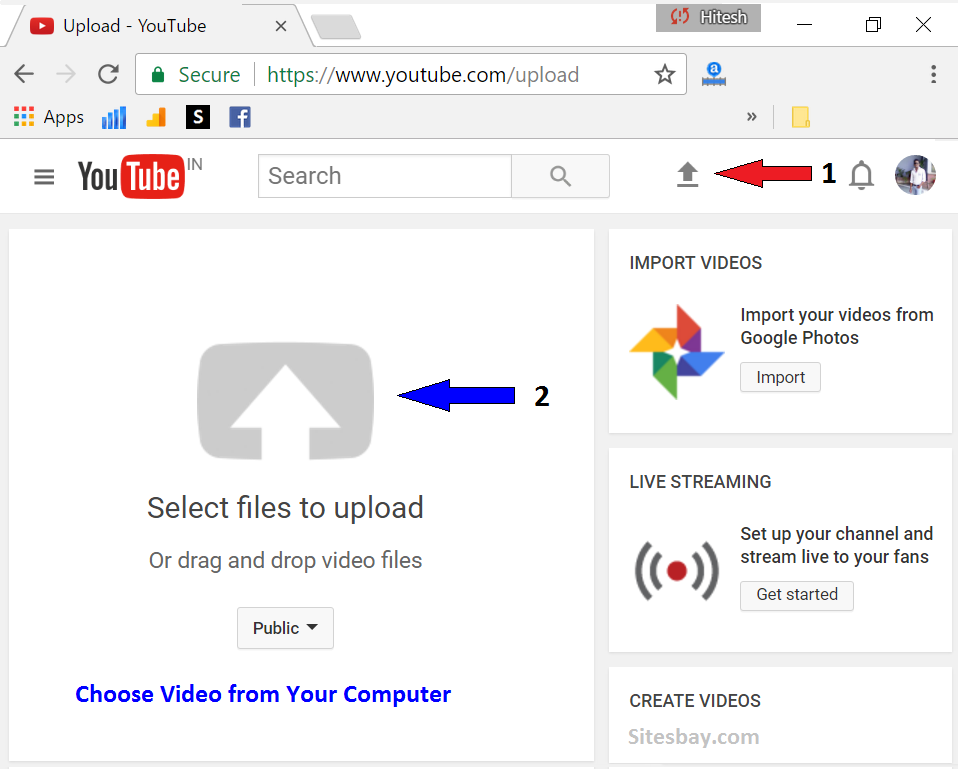The width and height of the screenshot is (960, 769).
Task: Click 'Import your videos from Google Photos' text
Action: (x=836, y=326)
